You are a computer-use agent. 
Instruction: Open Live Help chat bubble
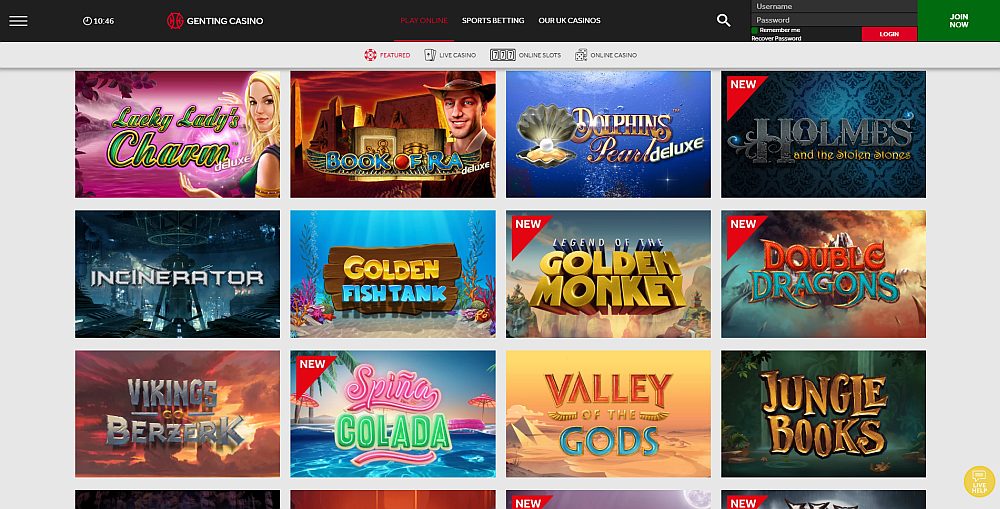(x=980, y=482)
